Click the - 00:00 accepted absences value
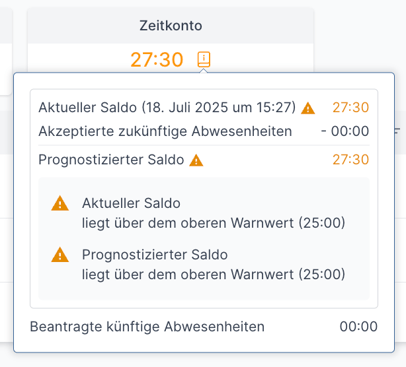 [x=345, y=131]
